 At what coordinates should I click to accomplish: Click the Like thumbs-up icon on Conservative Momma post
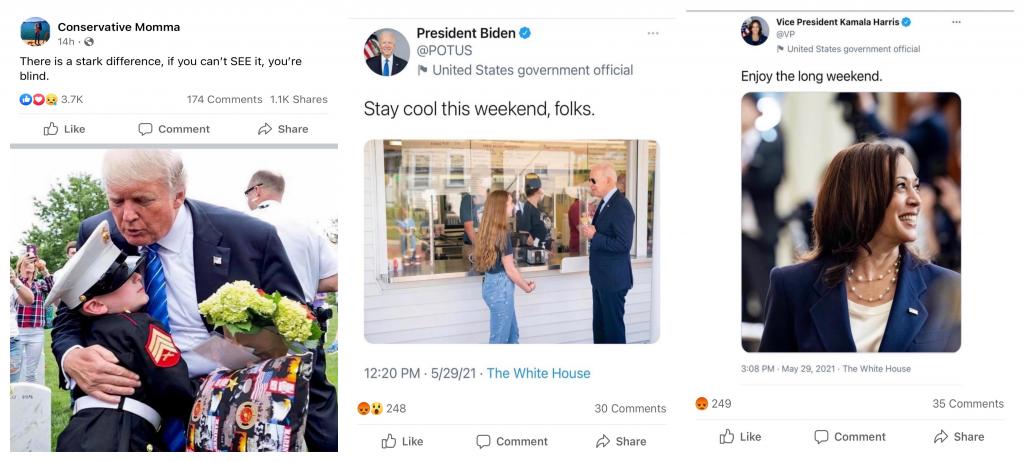coord(52,129)
